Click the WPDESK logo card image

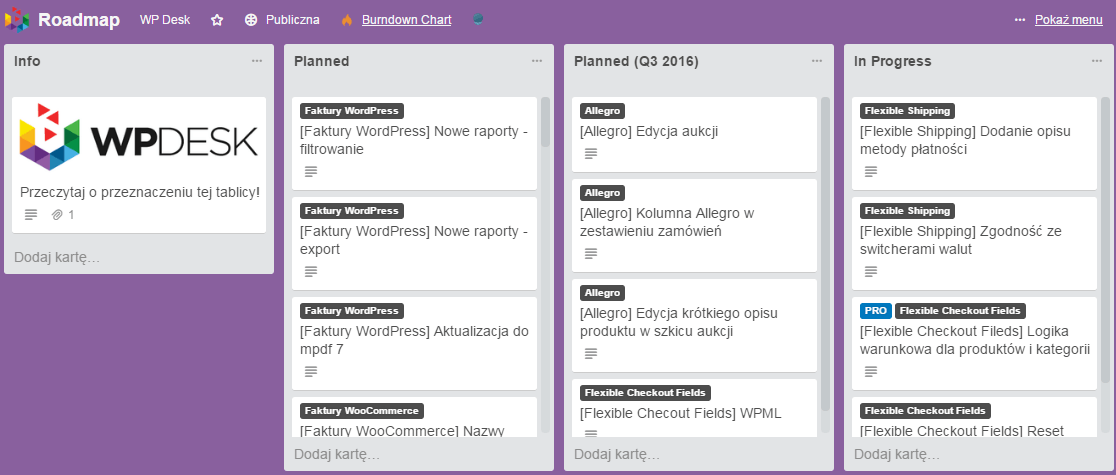[x=139, y=137]
